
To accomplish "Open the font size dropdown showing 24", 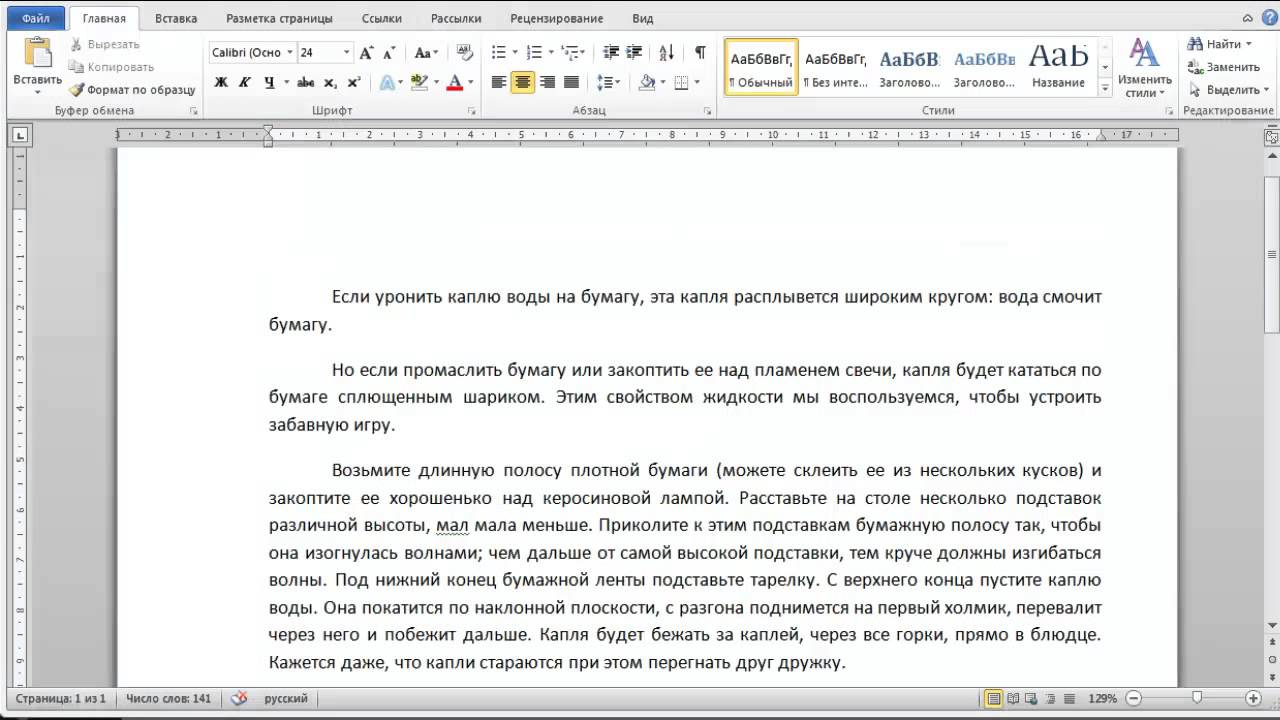I will [347, 53].
